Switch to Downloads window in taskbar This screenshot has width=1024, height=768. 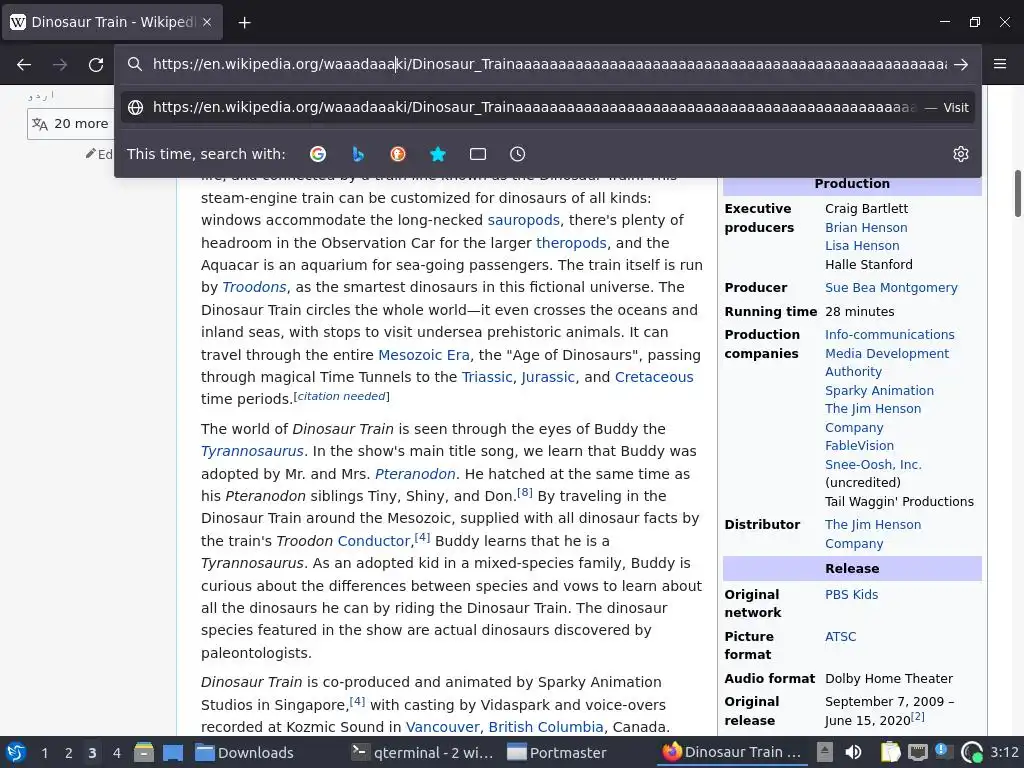tap(246, 753)
